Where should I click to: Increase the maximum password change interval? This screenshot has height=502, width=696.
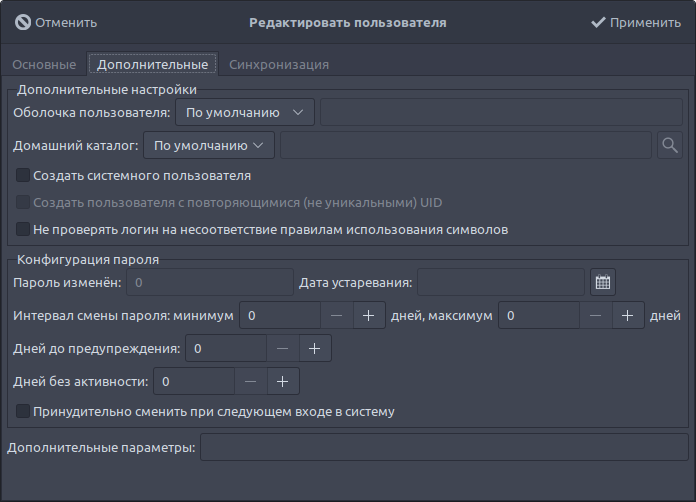627,316
